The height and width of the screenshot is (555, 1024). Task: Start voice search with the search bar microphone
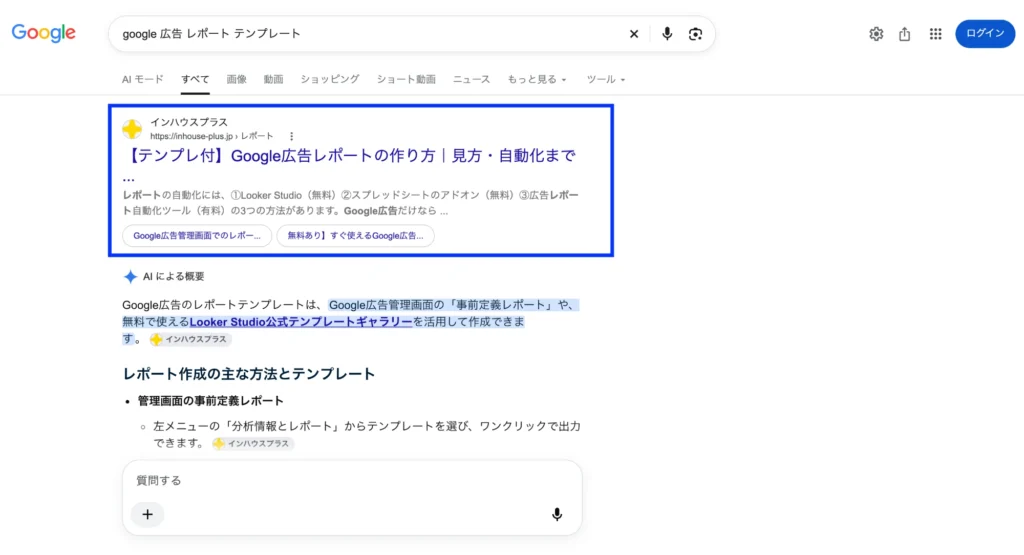(667, 34)
